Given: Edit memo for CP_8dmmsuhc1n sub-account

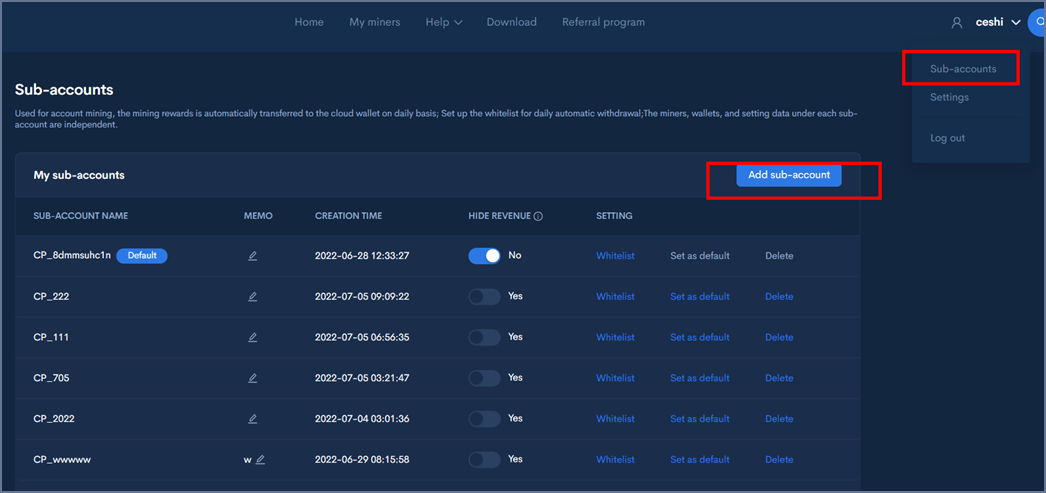Looking at the screenshot, I should tap(253, 256).
